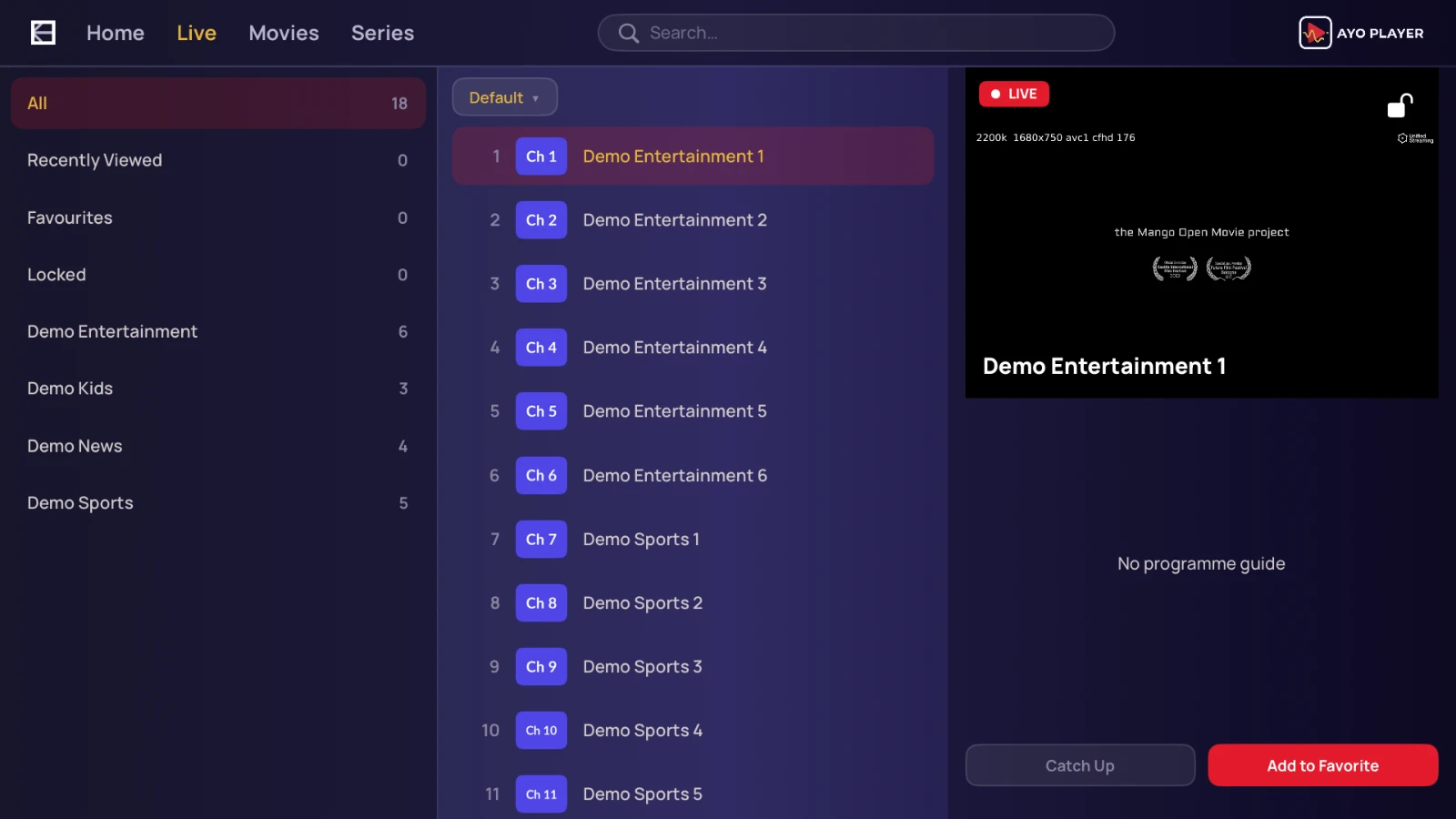Click the red LIVE indicator badge
Screen dimensions: 1456x819
(x=1014, y=94)
